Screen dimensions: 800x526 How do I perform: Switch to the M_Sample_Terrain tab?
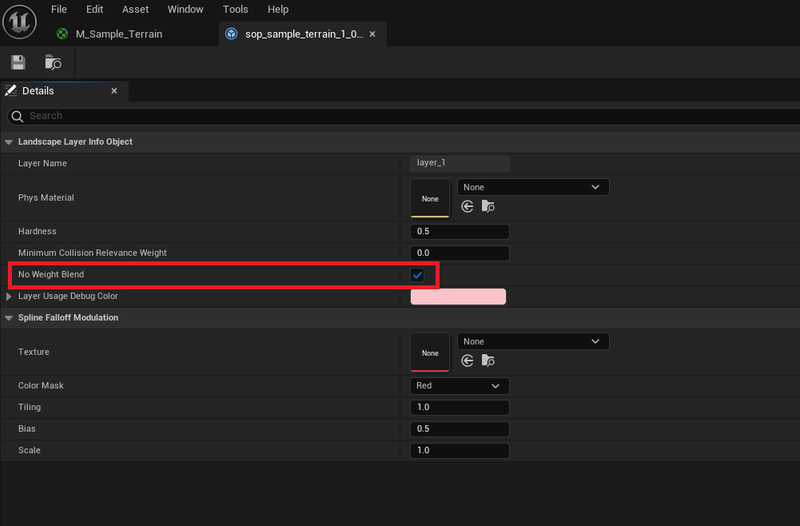click(118, 34)
